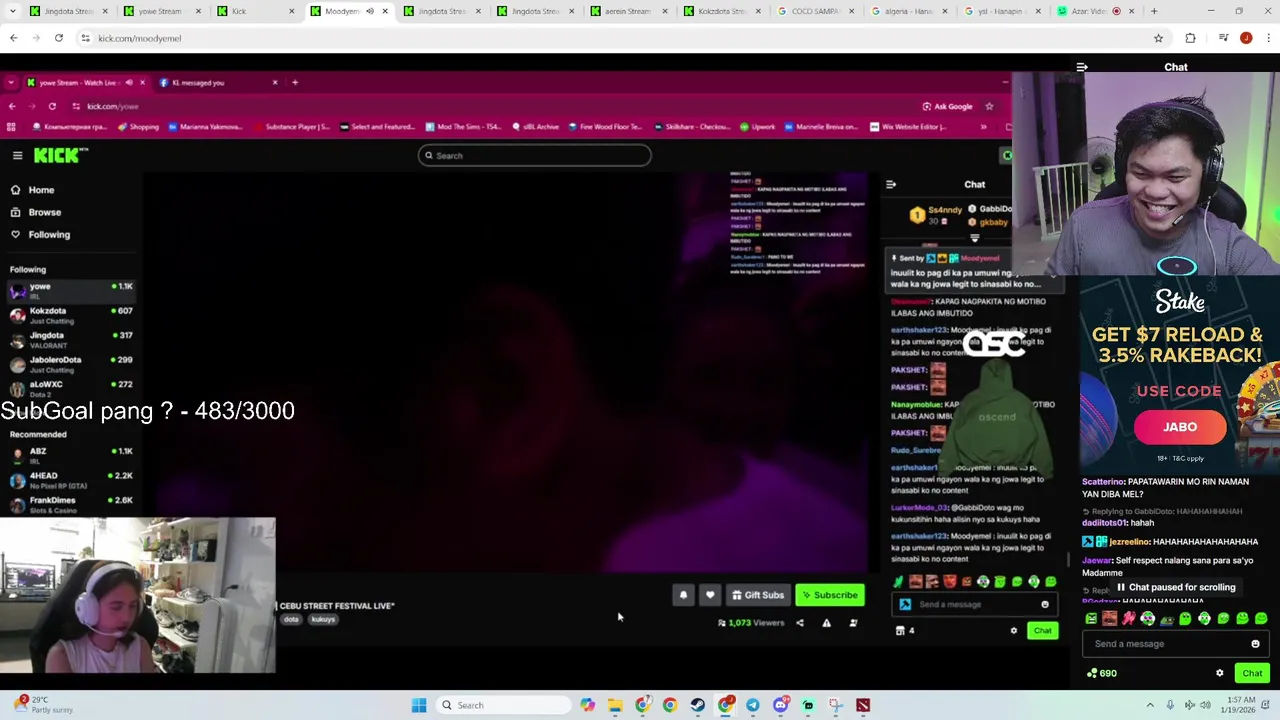Show hidden system tray icons
This screenshot has height=720, width=1280.
pos(1150,705)
